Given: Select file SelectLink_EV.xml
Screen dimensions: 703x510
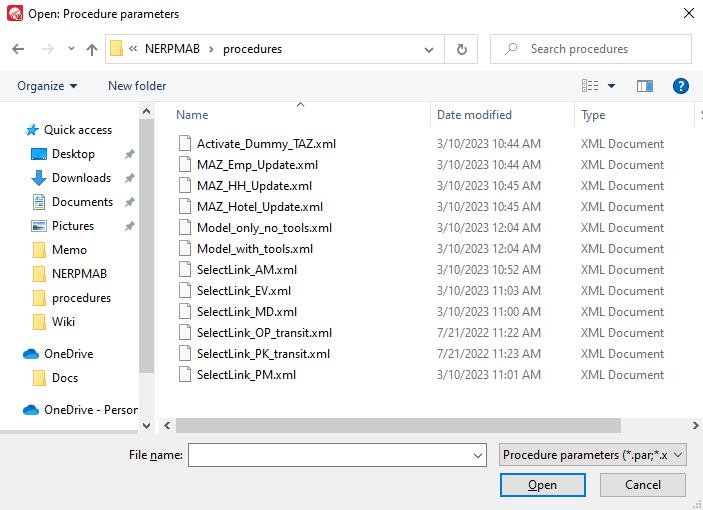Looking at the screenshot, I should [244, 291].
